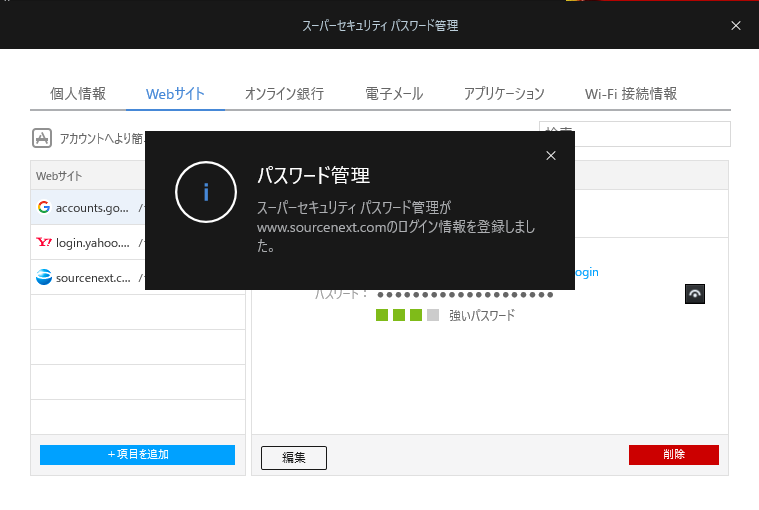Select the login.yahoo... site entry
Viewport: 759px width, 510px height.
88,243
